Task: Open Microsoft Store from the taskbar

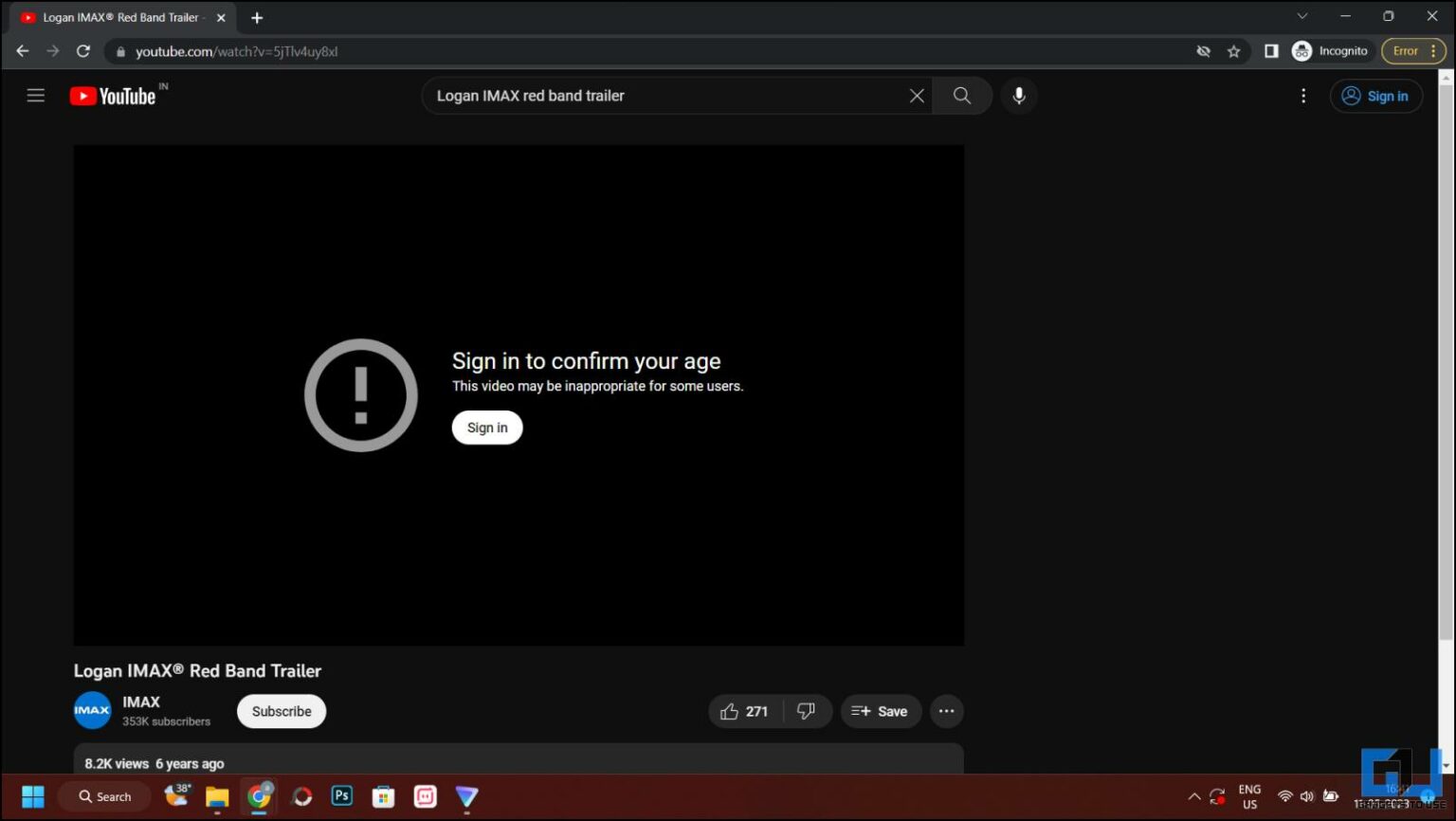Action: tap(384, 796)
